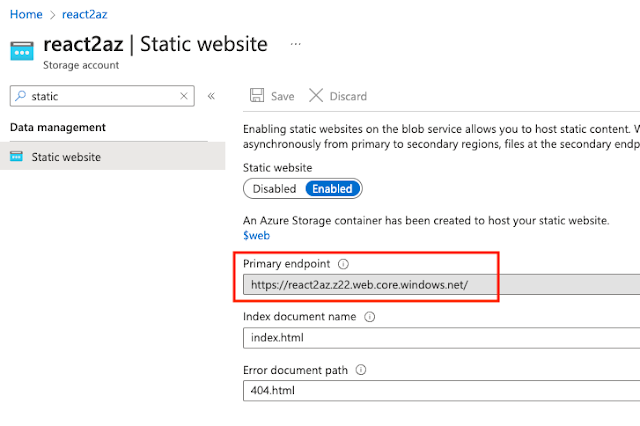The width and height of the screenshot is (640, 426).
Task: Click the Error document path field
Action: point(440,390)
